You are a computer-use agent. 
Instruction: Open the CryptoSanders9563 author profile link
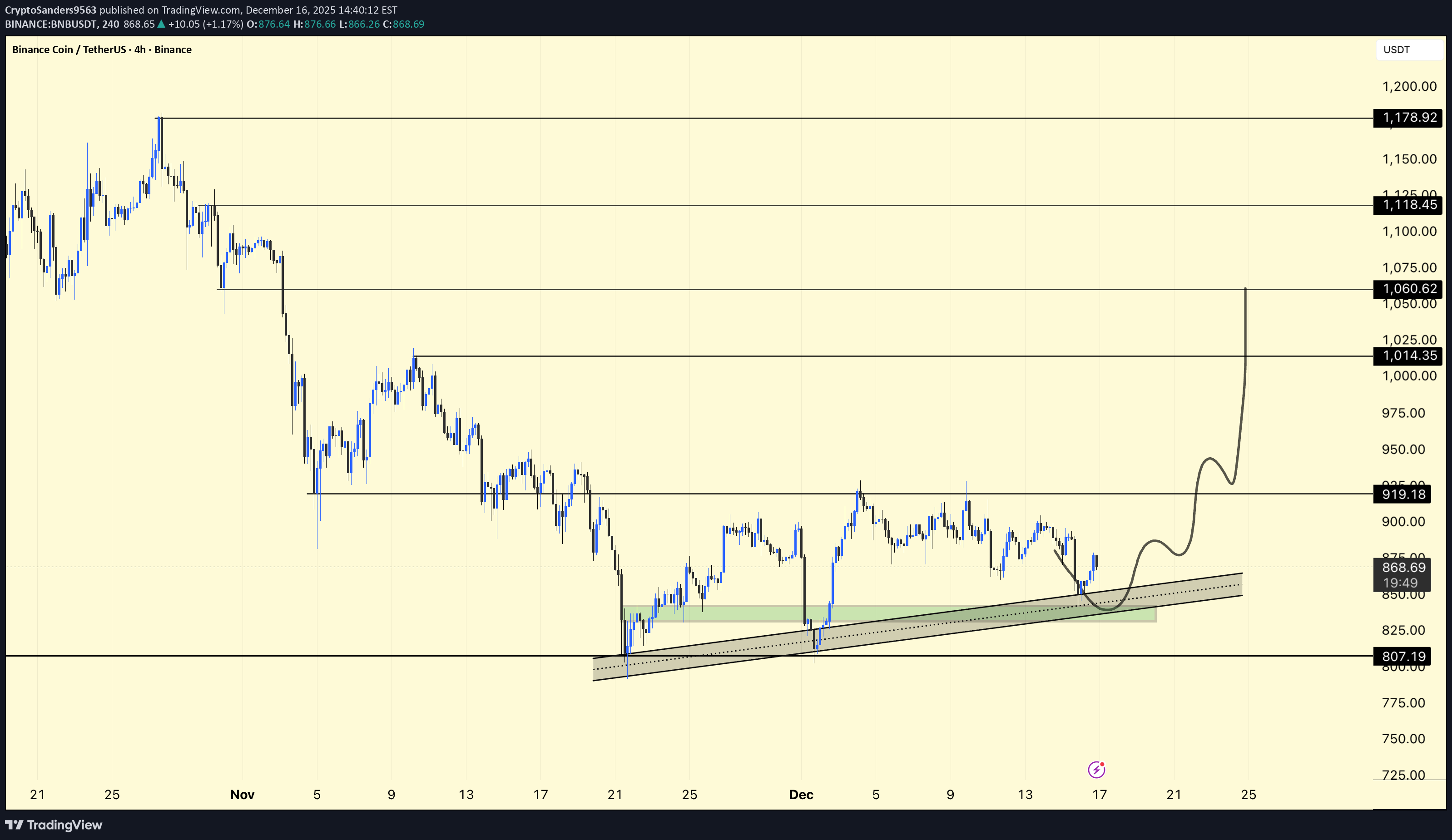click(51, 10)
